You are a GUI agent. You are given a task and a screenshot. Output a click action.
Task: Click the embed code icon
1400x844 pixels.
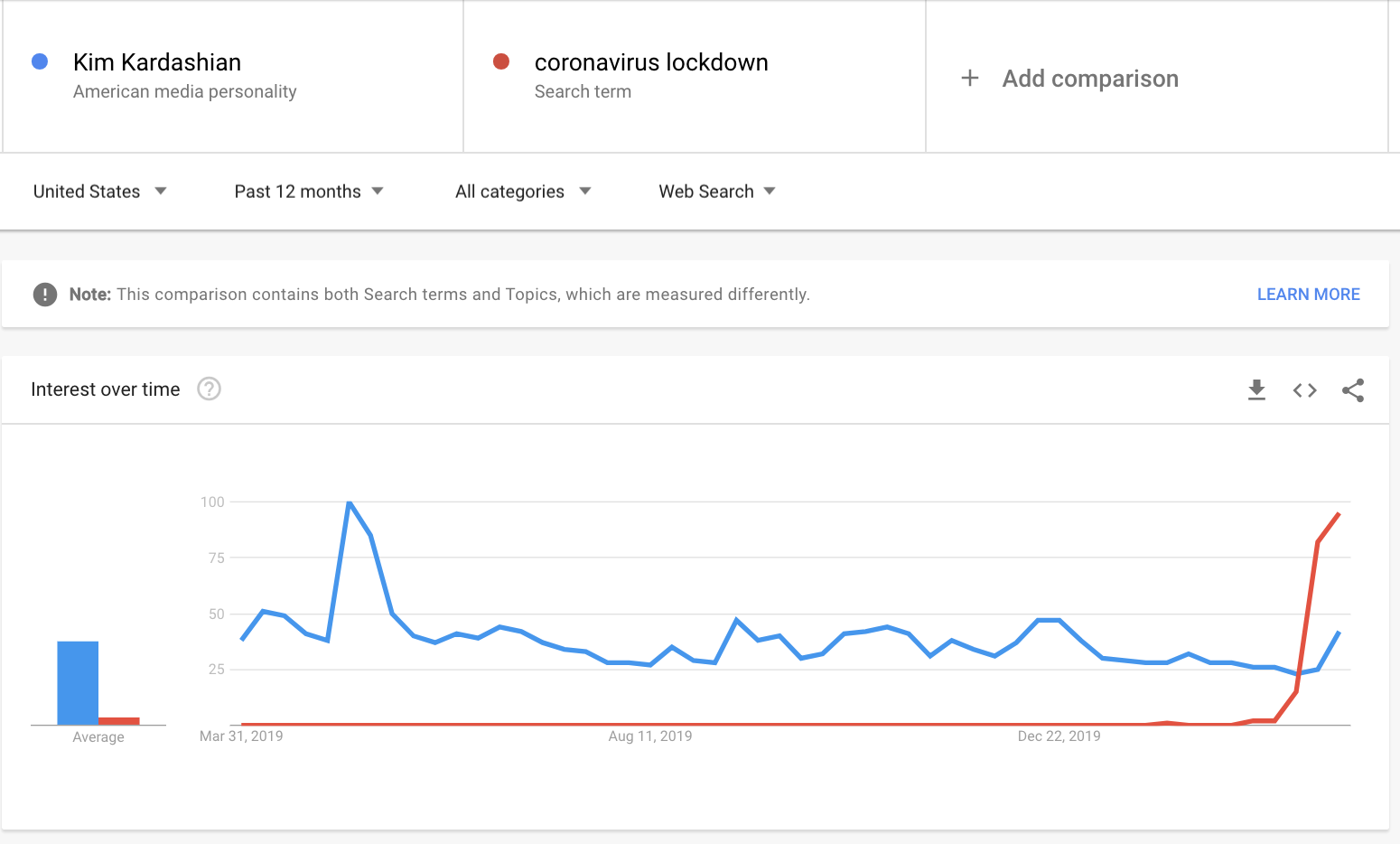pyautogui.click(x=1304, y=389)
